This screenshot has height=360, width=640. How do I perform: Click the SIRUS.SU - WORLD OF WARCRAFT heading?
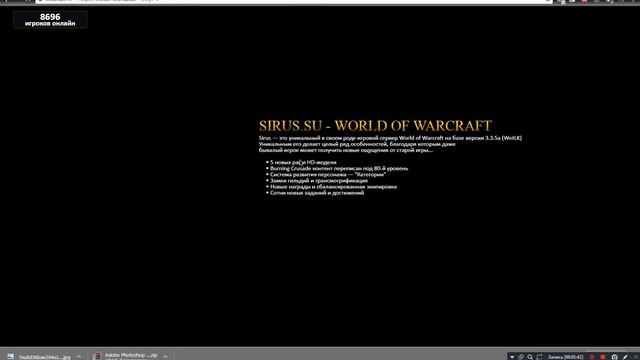(x=375, y=126)
